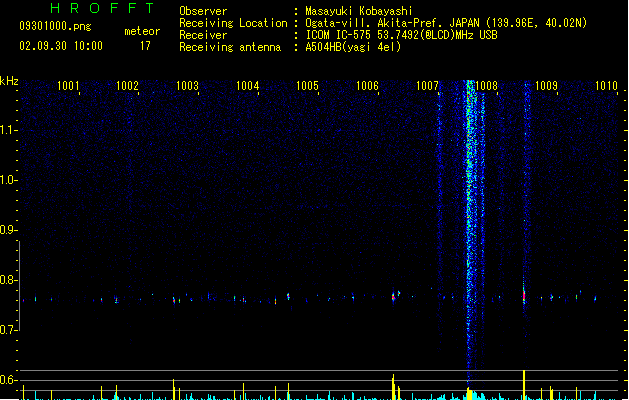Click the tallest yellow intensity spike before 1009

click(x=524, y=385)
